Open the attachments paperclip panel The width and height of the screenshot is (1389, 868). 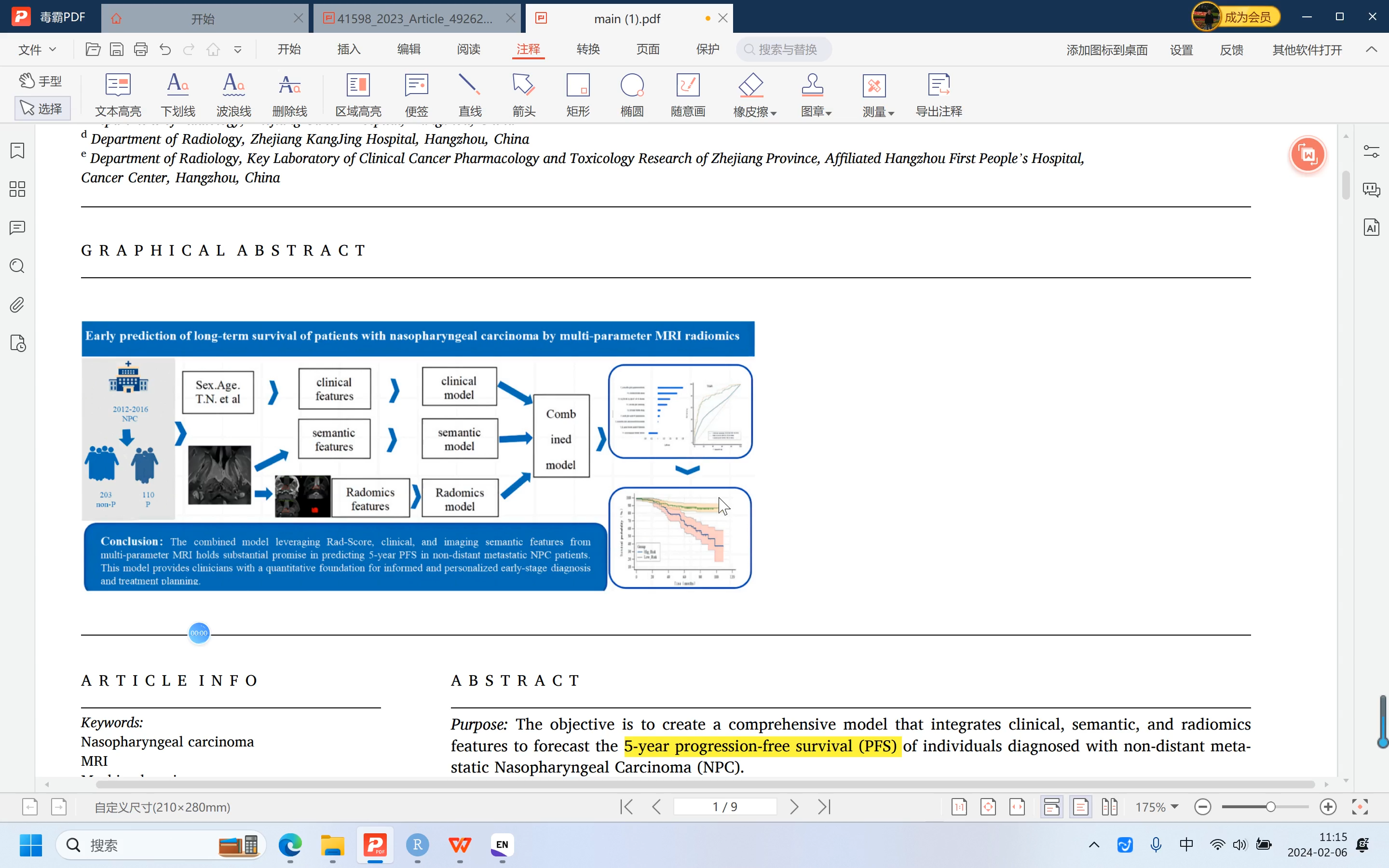tap(17, 305)
